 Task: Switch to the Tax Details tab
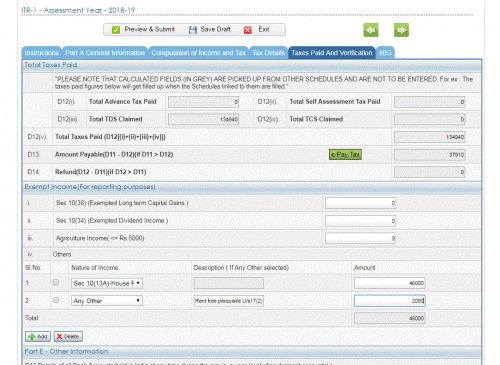pyautogui.click(x=268, y=53)
